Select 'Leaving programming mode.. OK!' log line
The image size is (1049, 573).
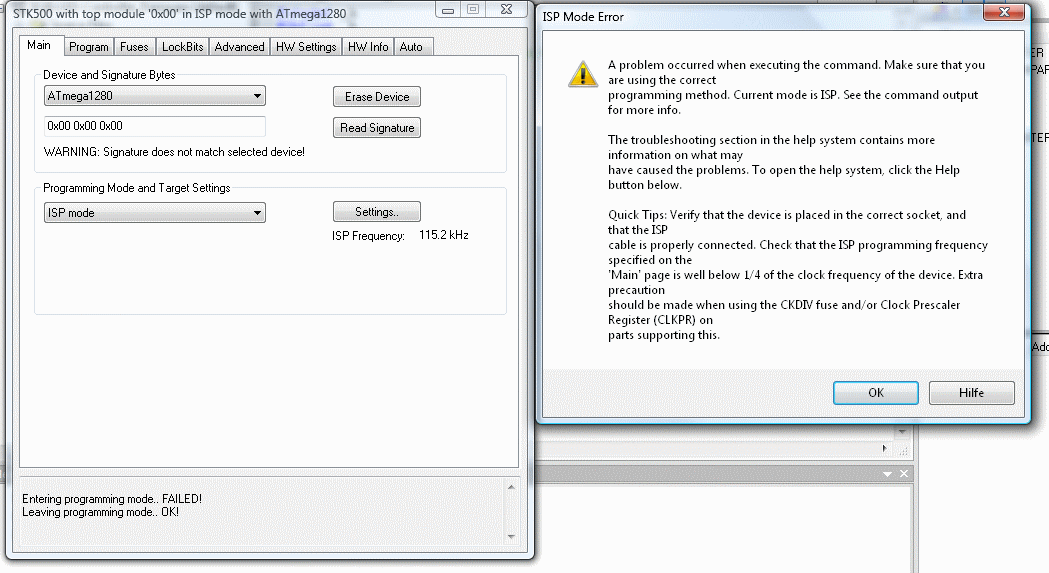100,512
